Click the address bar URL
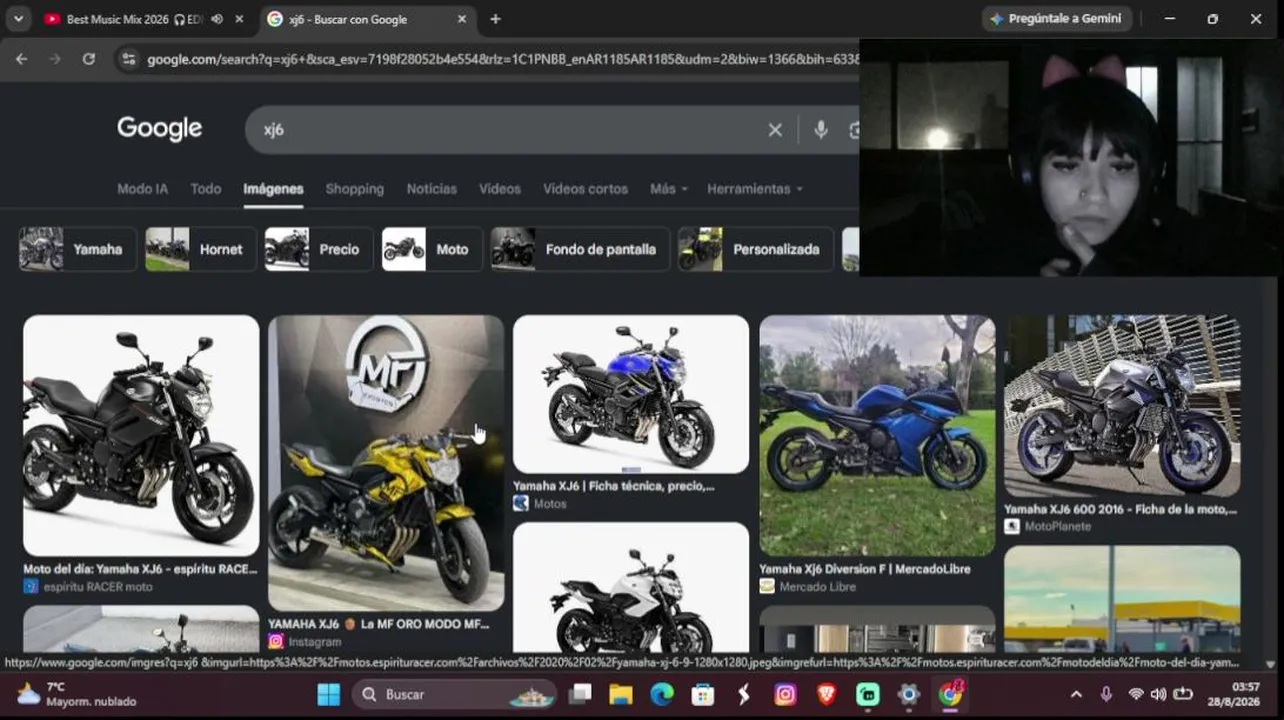This screenshot has height=720, width=1284. 502,59
